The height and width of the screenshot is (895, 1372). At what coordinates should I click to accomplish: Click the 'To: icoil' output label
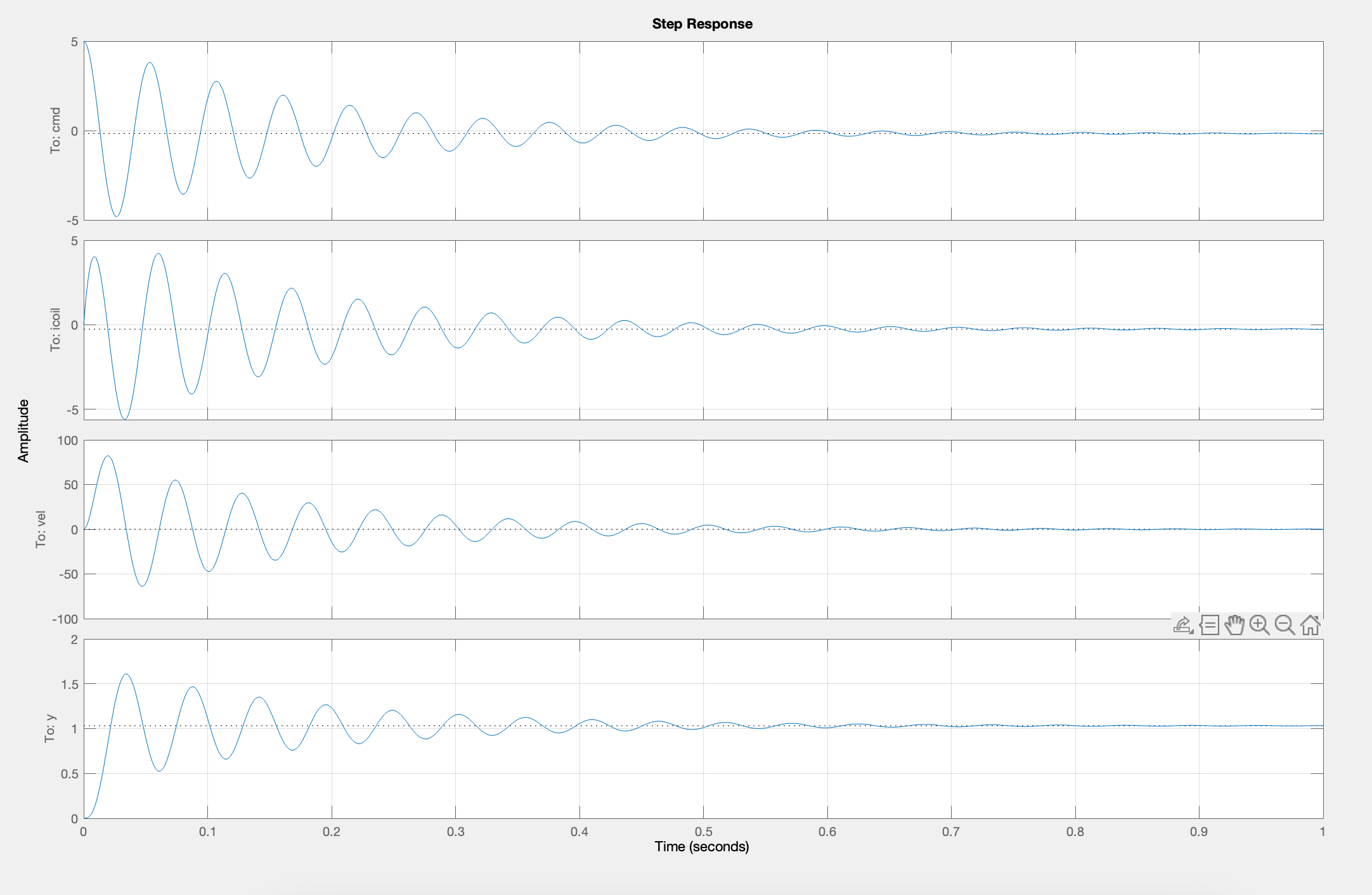[56, 330]
